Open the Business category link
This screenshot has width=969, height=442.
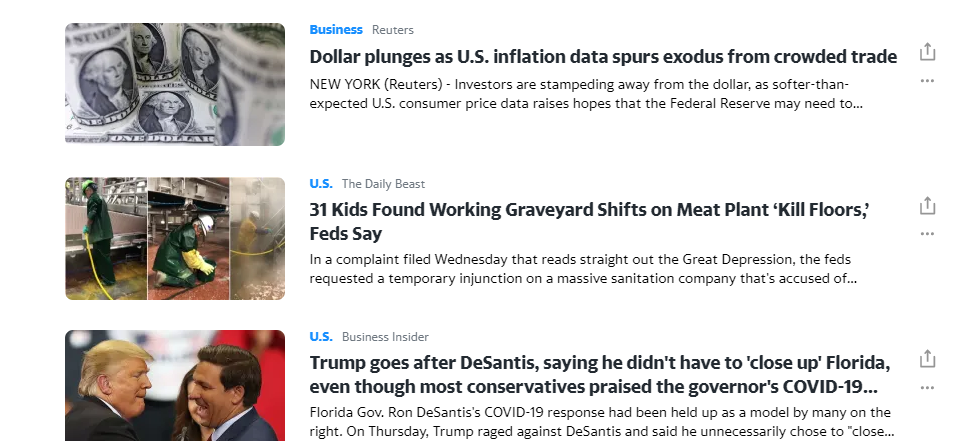click(x=336, y=30)
